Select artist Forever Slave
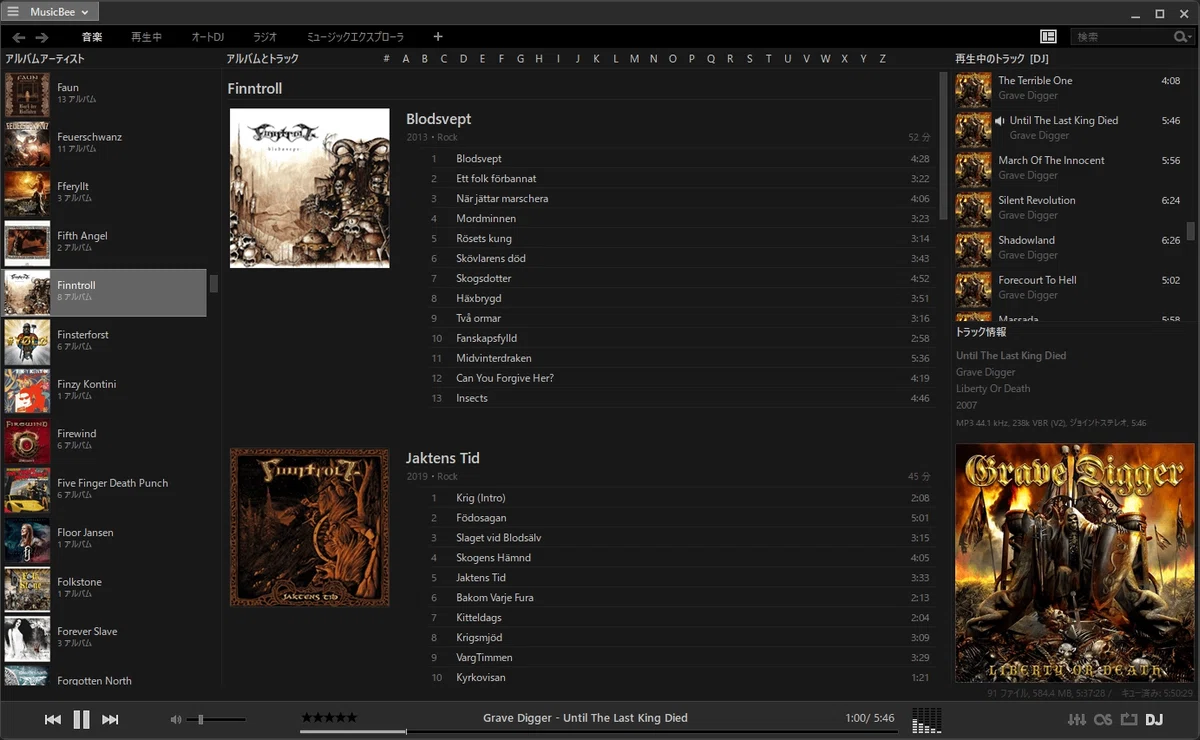1200x740 pixels. [104, 639]
